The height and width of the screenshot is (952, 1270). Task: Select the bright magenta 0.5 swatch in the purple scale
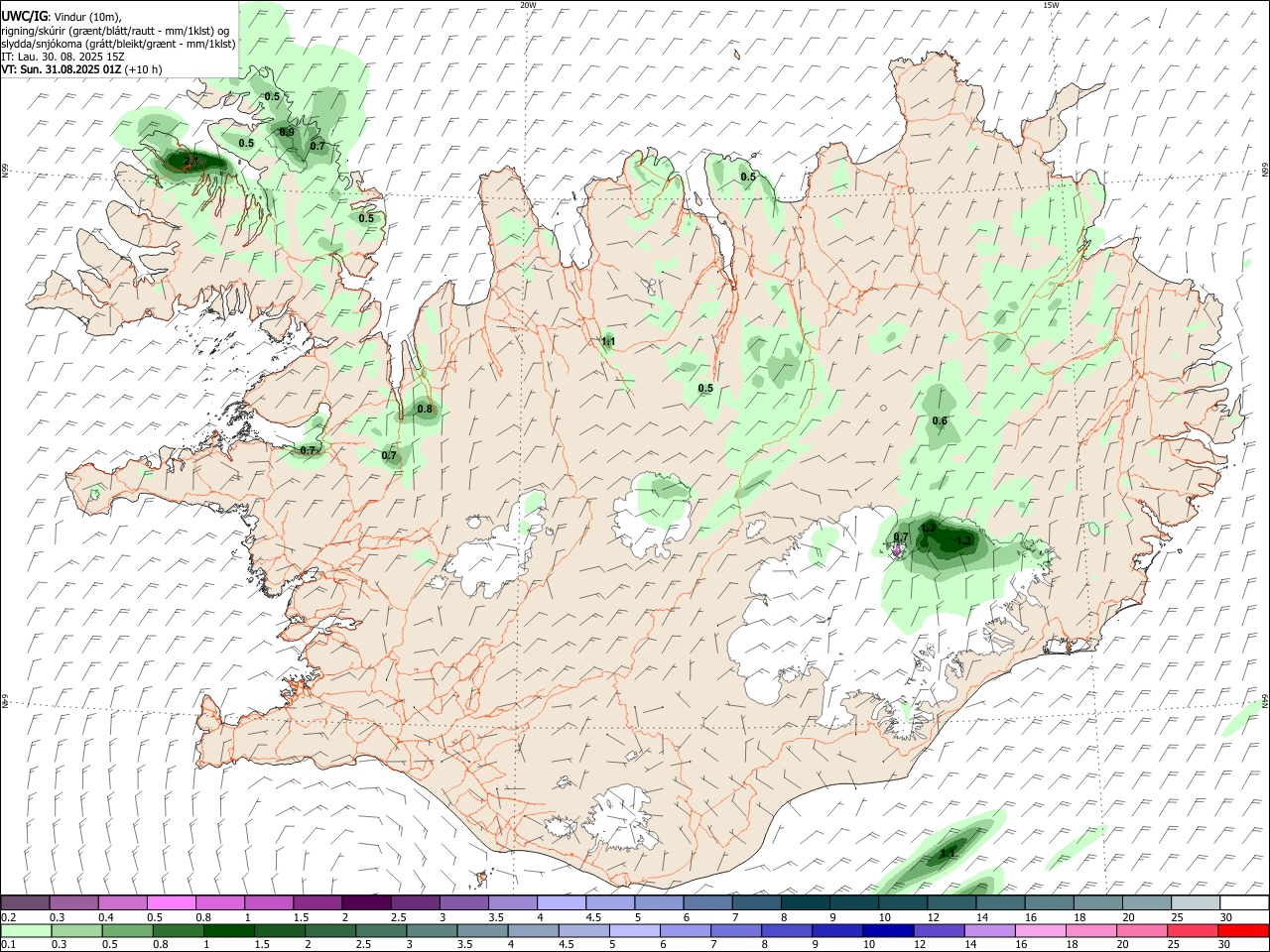171,902
